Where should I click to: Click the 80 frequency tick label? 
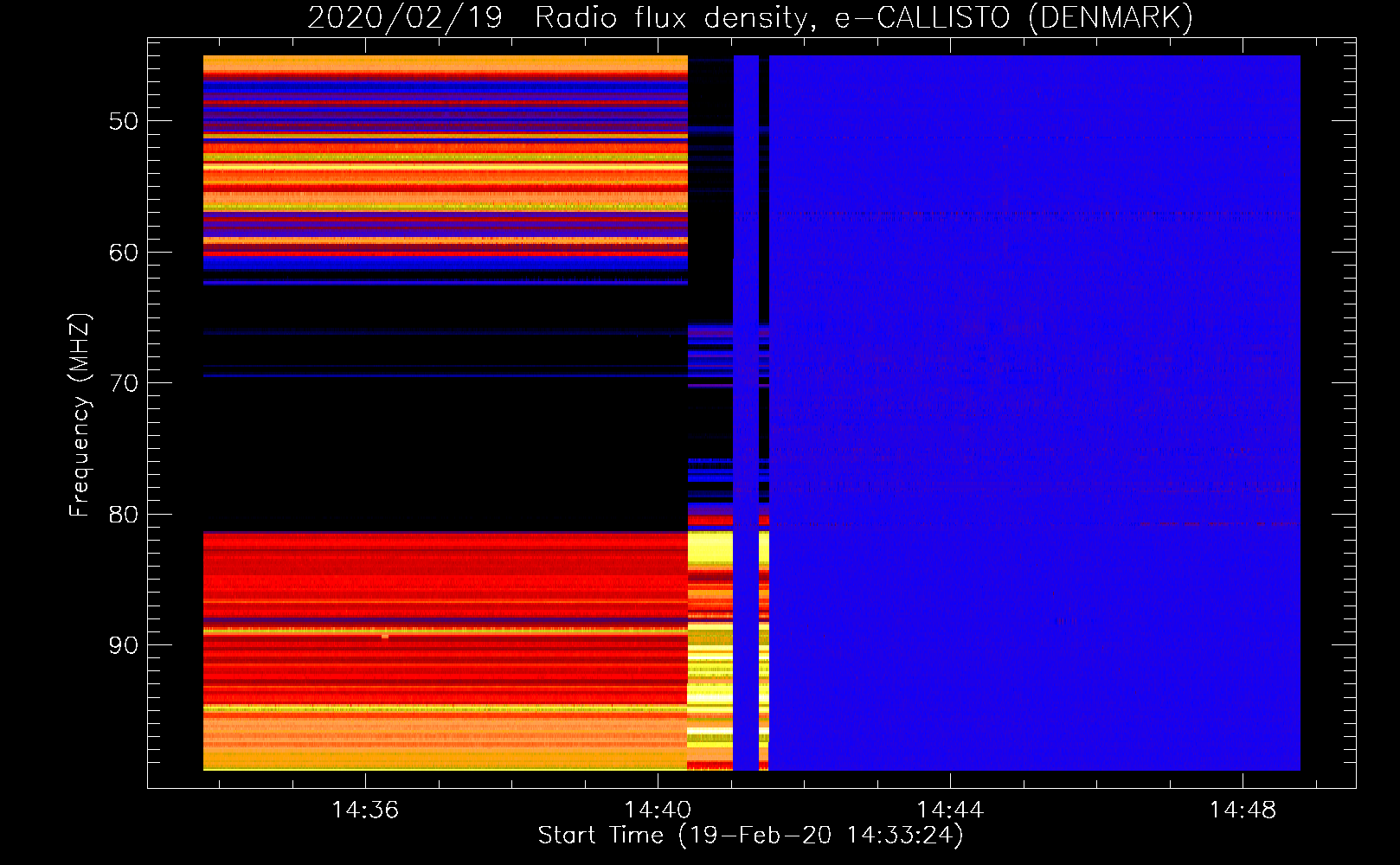click(x=124, y=515)
